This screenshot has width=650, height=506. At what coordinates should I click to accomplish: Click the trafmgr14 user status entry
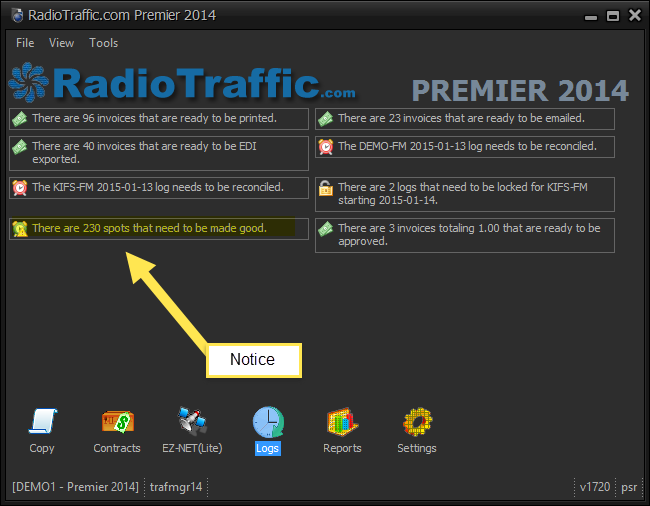coord(176,487)
